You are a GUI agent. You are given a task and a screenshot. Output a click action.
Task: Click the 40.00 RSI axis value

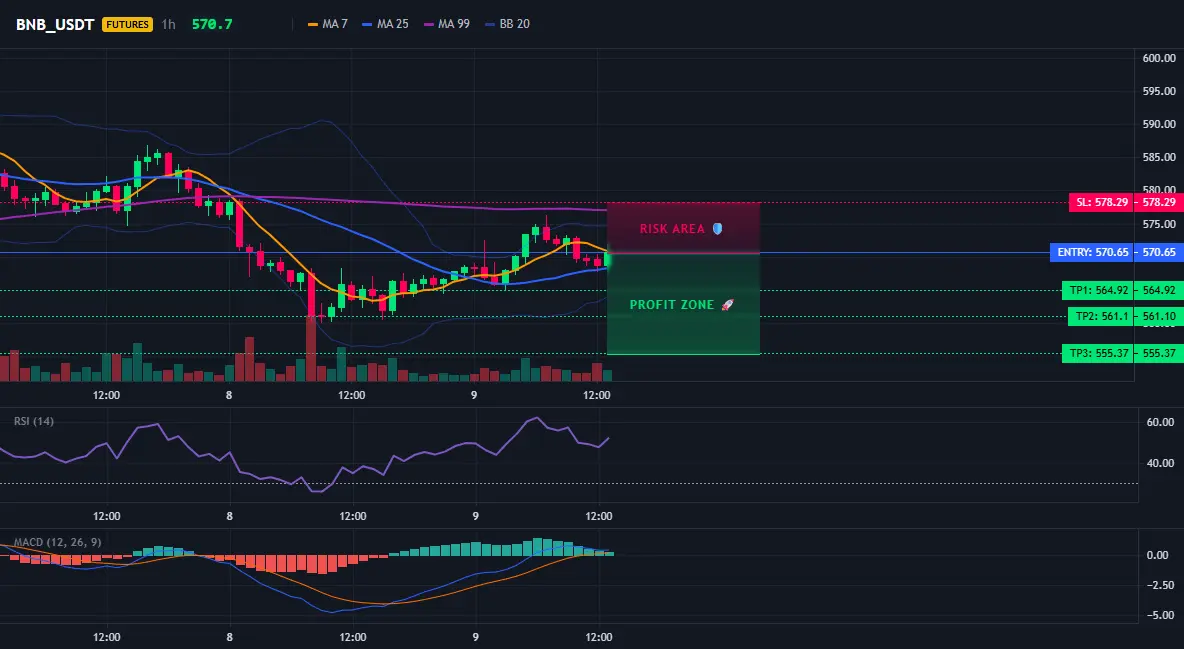1161,463
